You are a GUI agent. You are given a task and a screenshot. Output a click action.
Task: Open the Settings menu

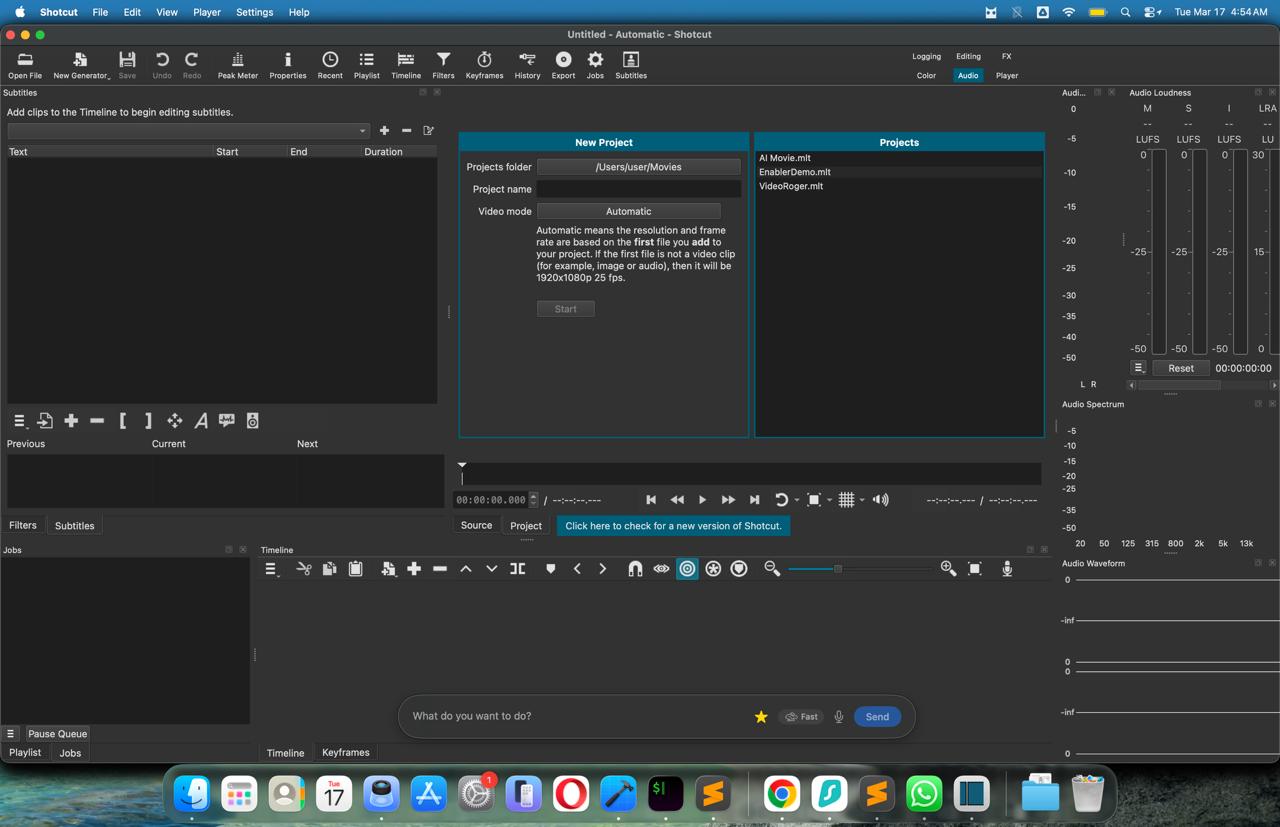(x=254, y=12)
